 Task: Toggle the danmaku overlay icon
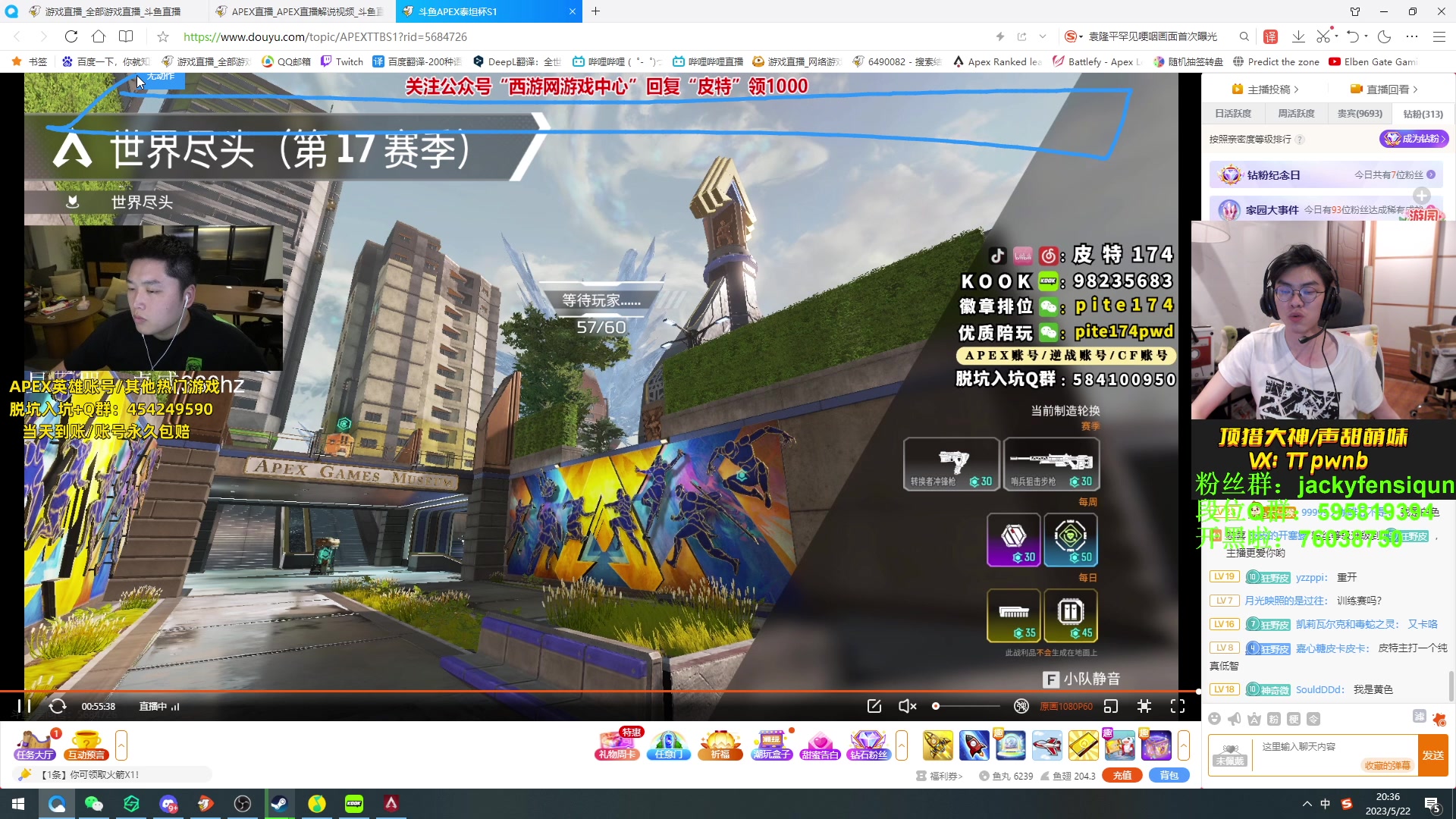point(1021,706)
